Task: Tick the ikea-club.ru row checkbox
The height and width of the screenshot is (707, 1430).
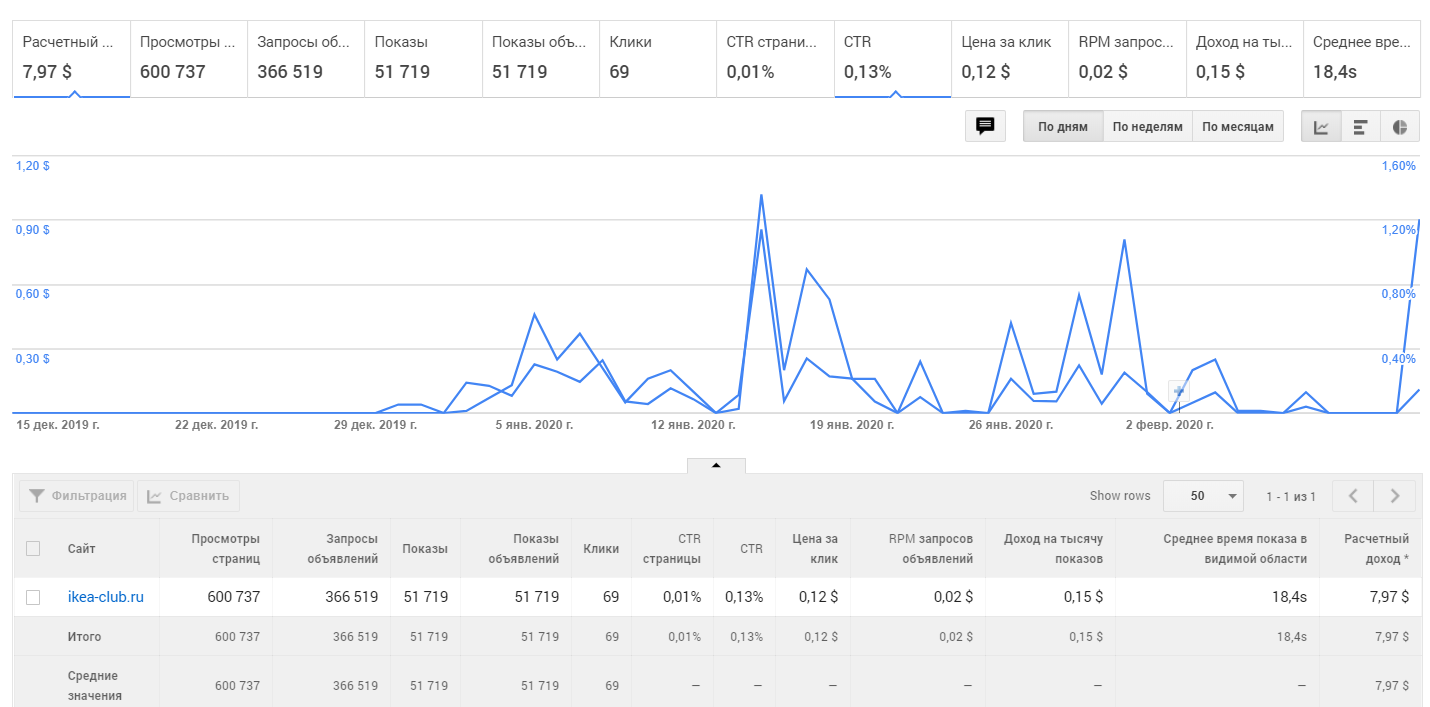Action: pyautogui.click(x=33, y=597)
